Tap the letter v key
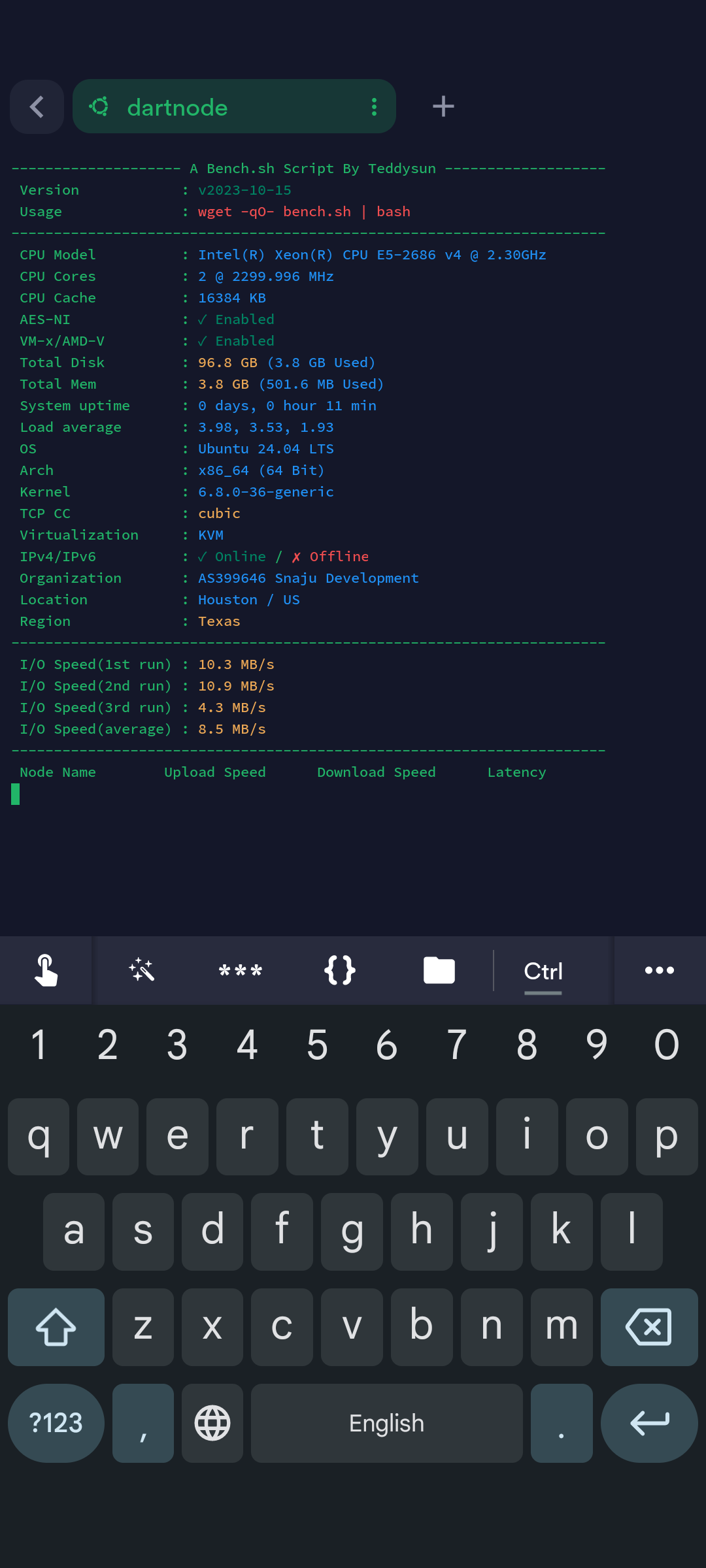The width and height of the screenshot is (706, 1568). (x=352, y=1327)
